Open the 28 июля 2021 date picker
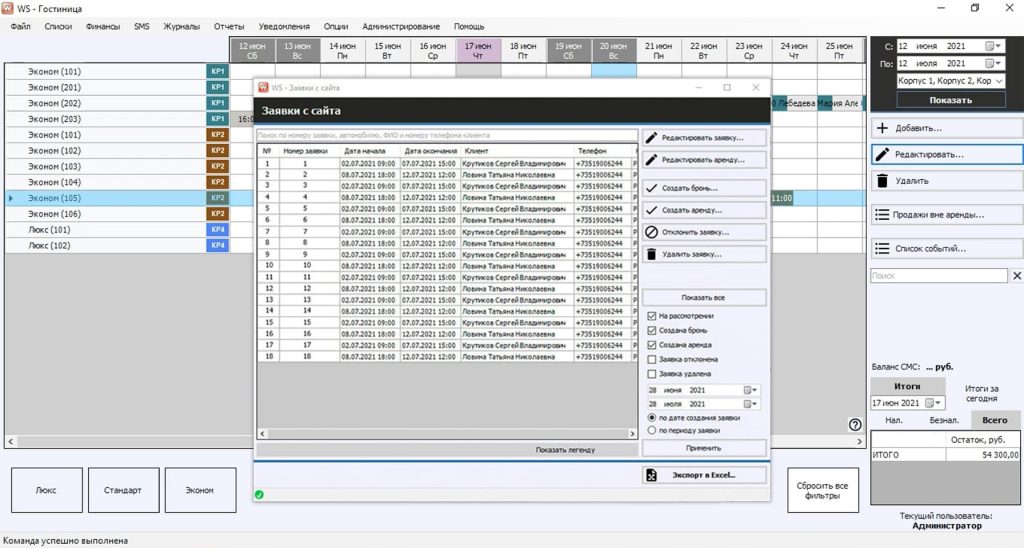Image resolution: width=1024 pixels, height=548 pixels. point(750,404)
